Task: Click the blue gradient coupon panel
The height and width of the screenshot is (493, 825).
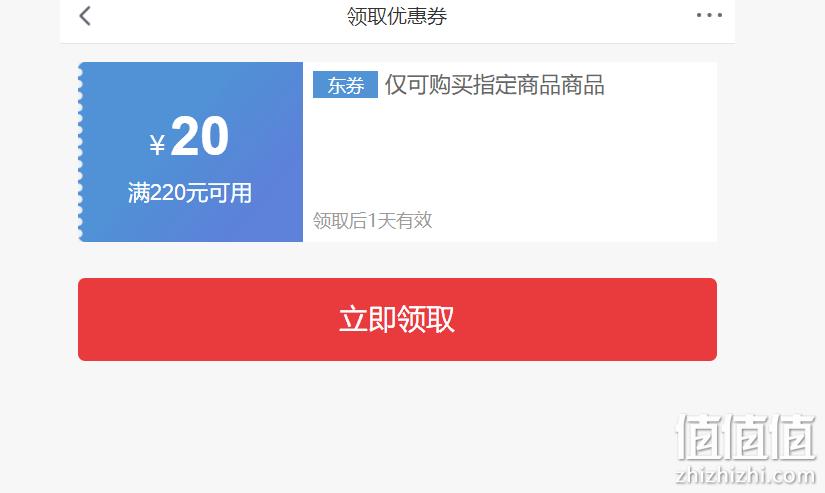Action: pyautogui.click(x=190, y=152)
